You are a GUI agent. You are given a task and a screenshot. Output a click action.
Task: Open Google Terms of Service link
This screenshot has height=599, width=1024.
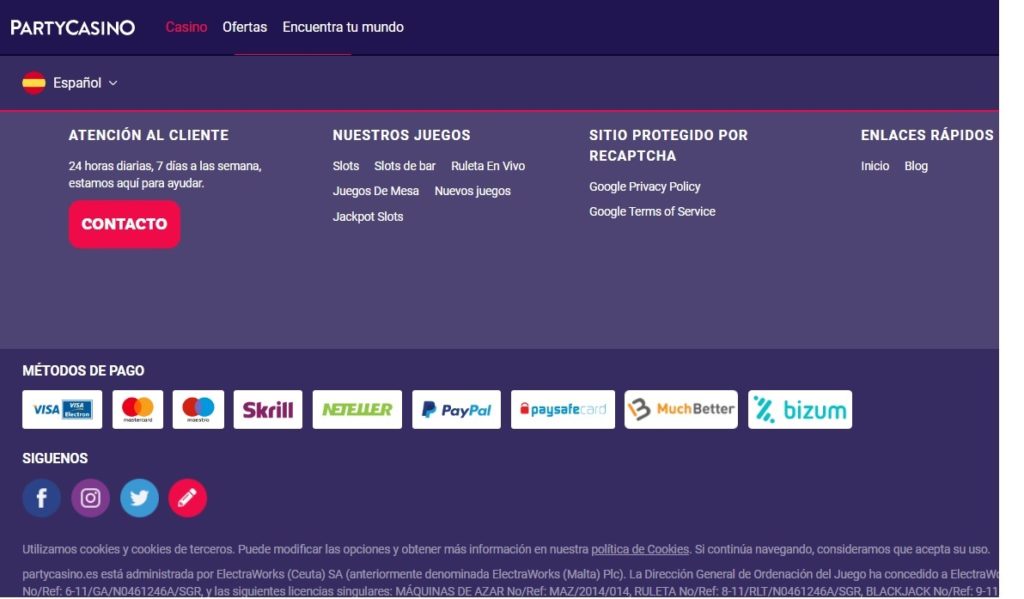[x=652, y=212]
